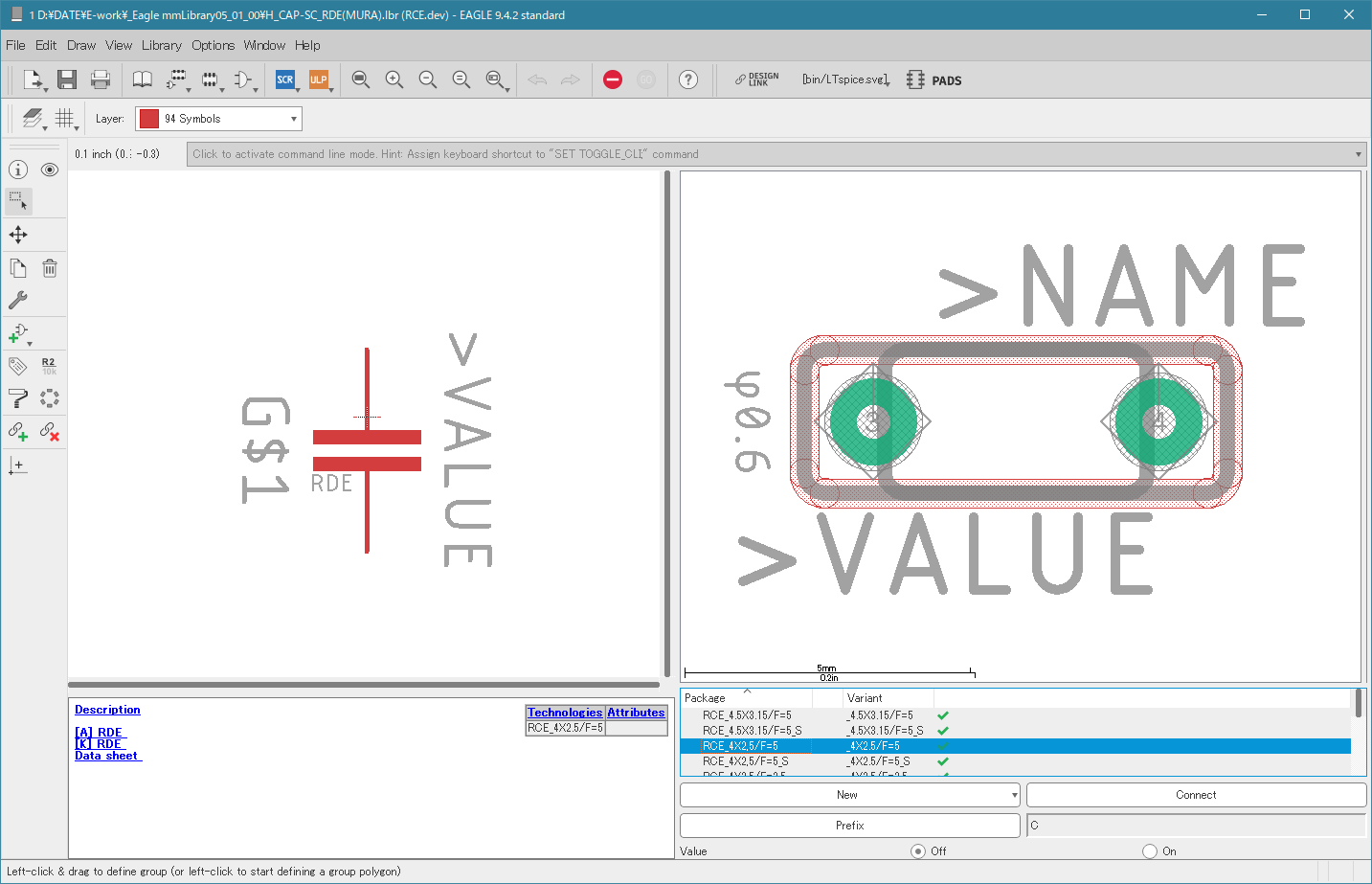Open the Library menu
Image resolution: width=1372 pixels, height=884 pixels.
162,45
